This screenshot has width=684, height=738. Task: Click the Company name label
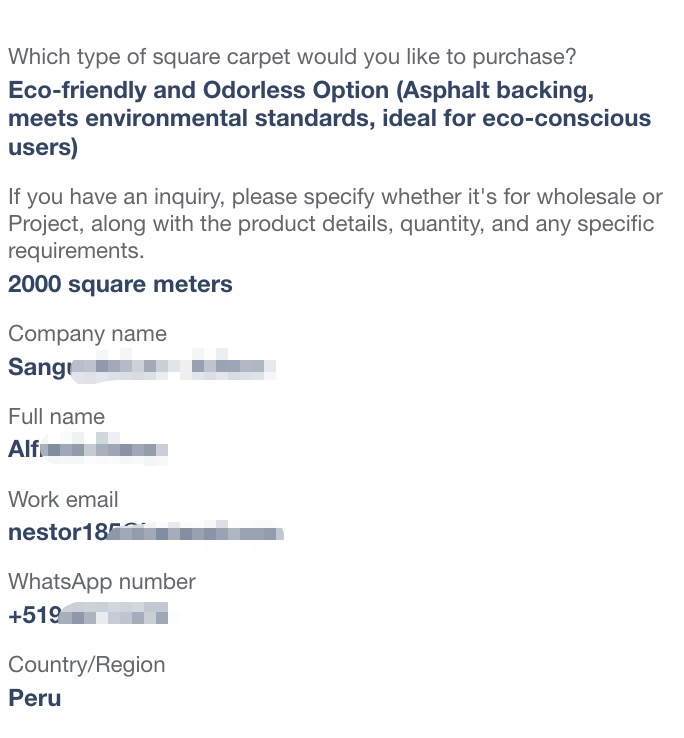[88, 334]
